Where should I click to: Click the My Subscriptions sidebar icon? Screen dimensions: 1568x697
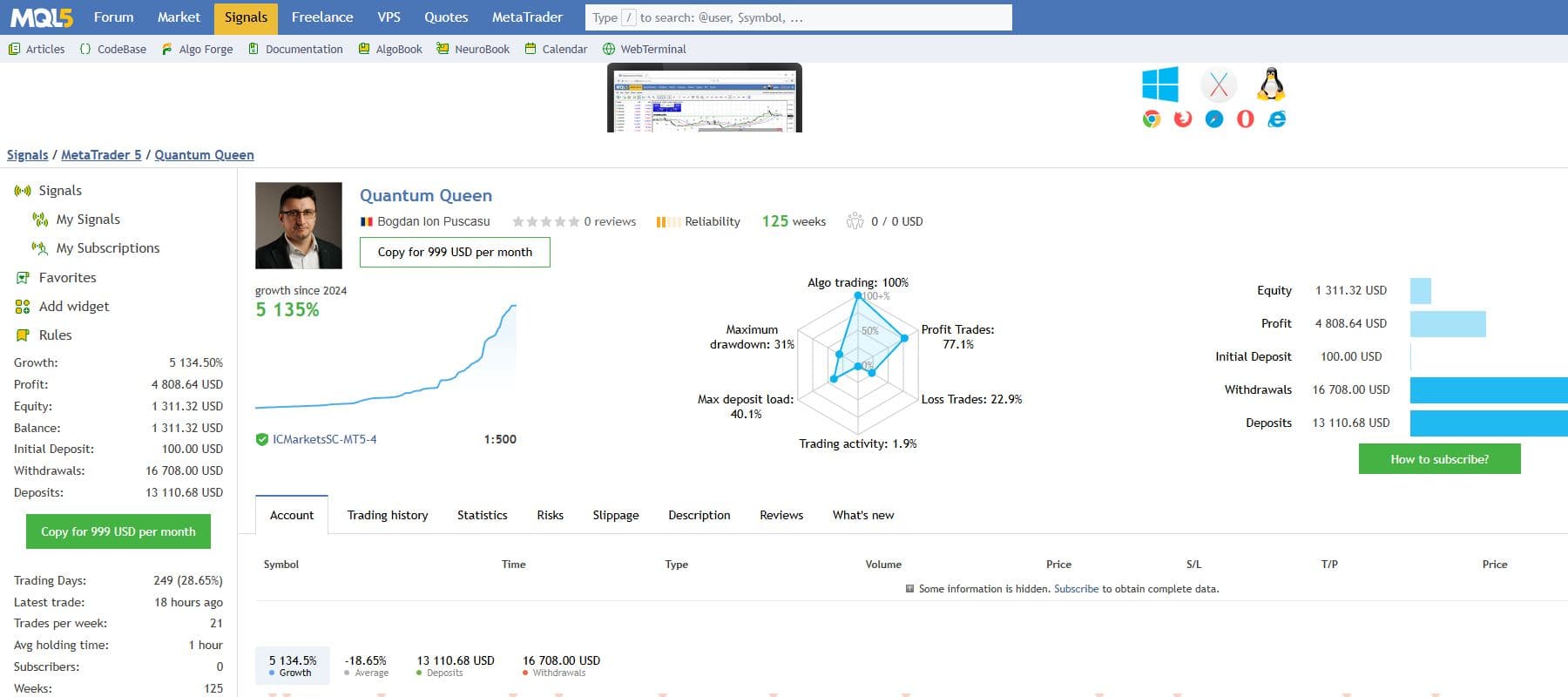tap(40, 248)
